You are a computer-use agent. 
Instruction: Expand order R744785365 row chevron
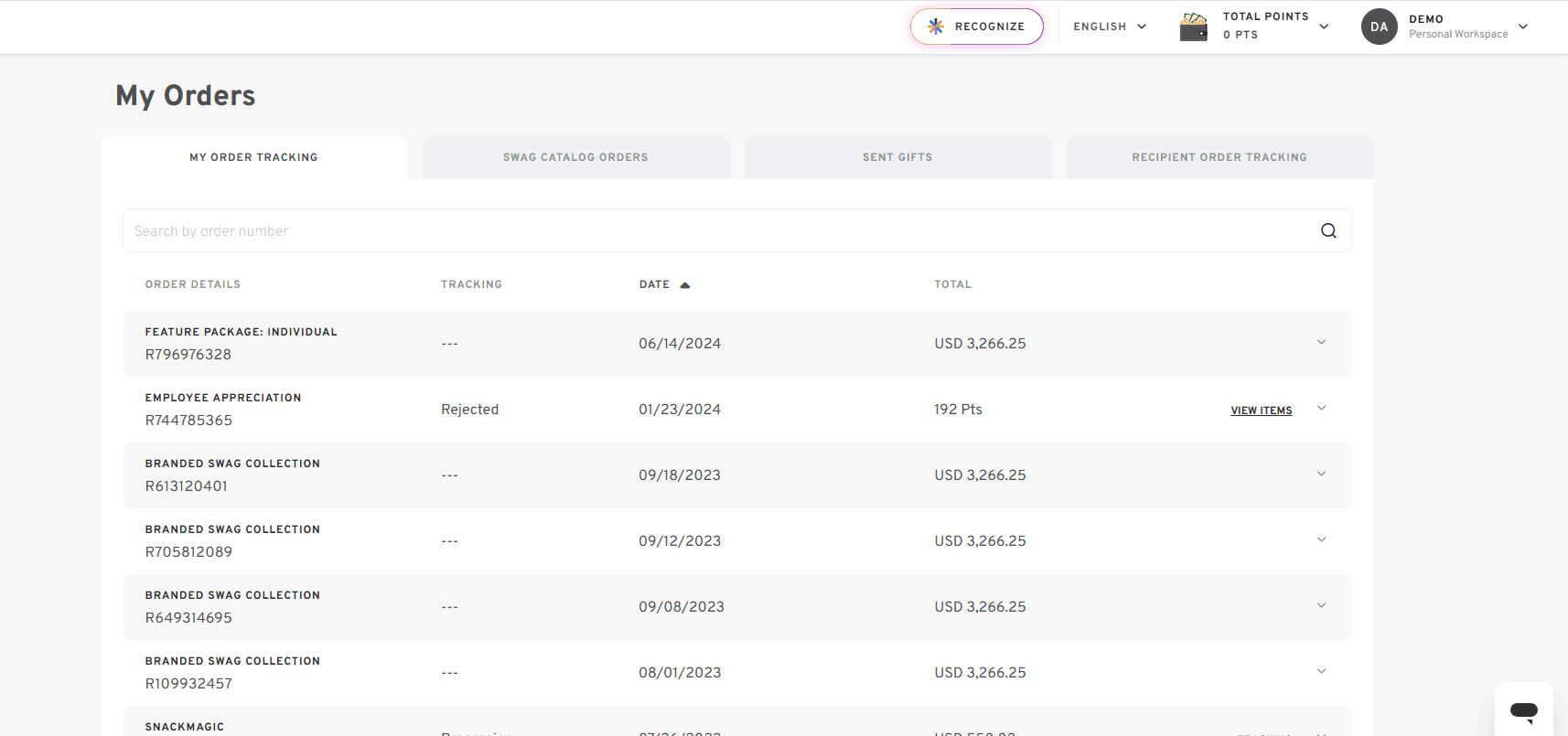pyautogui.click(x=1321, y=409)
